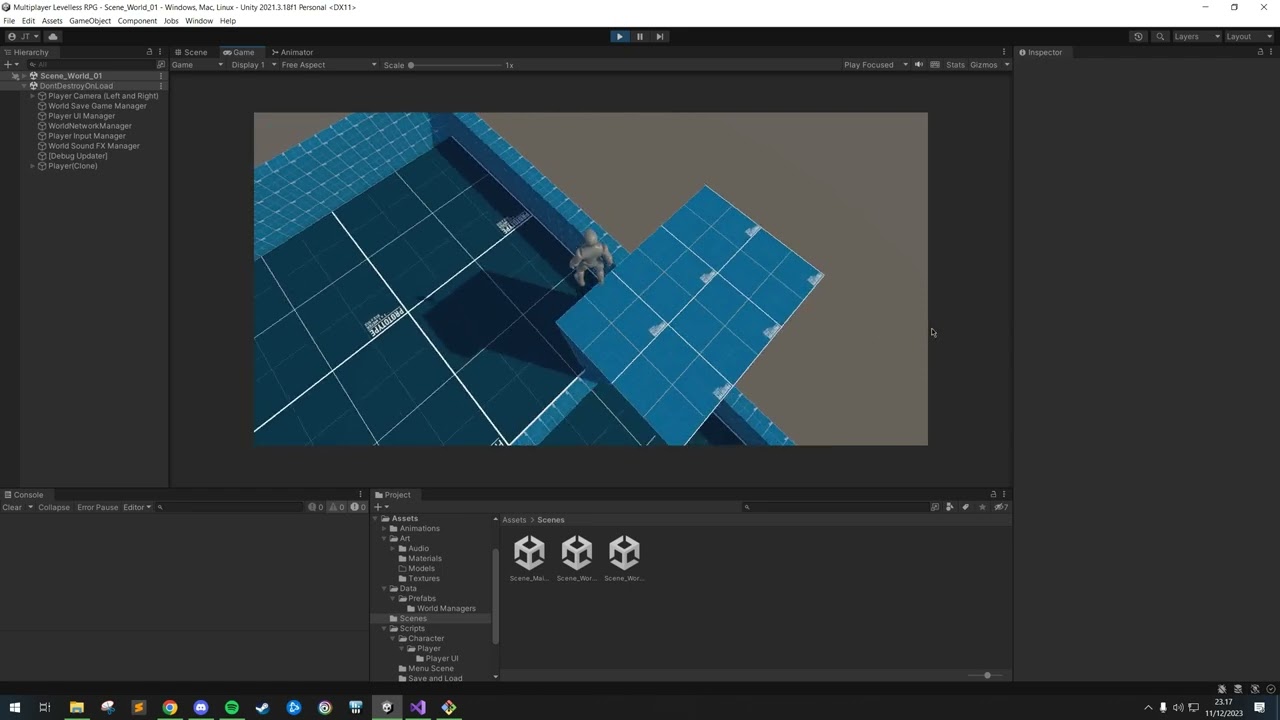Open the Layout dropdown
The image size is (1280, 720).
coord(1249,36)
